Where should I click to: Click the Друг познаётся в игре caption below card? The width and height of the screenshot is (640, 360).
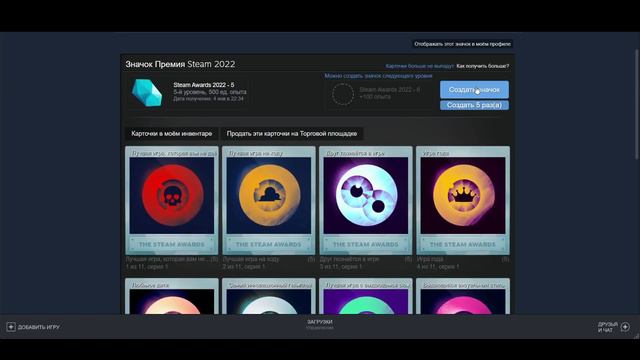click(349, 259)
